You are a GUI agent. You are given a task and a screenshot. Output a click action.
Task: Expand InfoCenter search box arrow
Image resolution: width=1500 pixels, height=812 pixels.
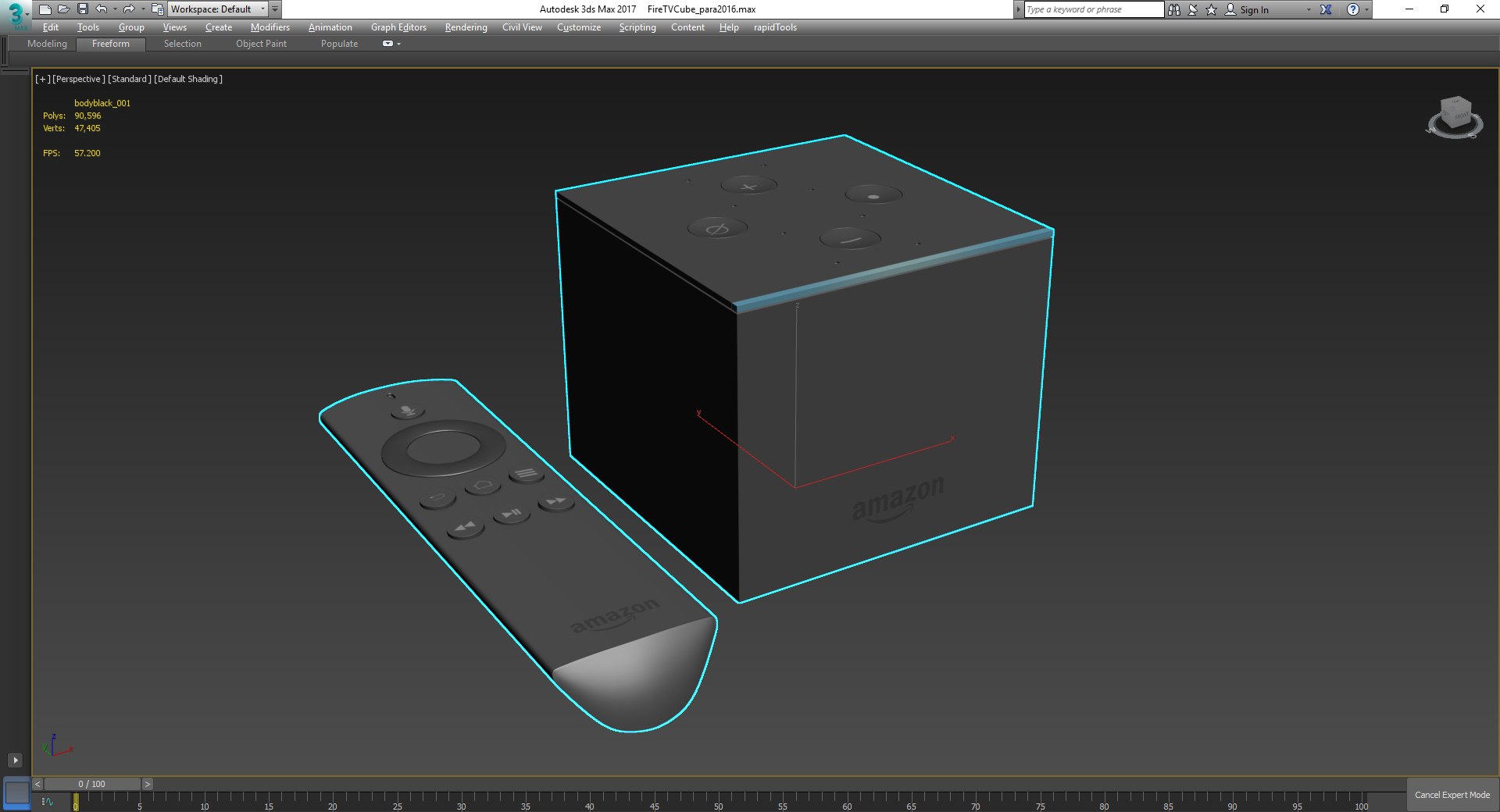(x=1018, y=9)
